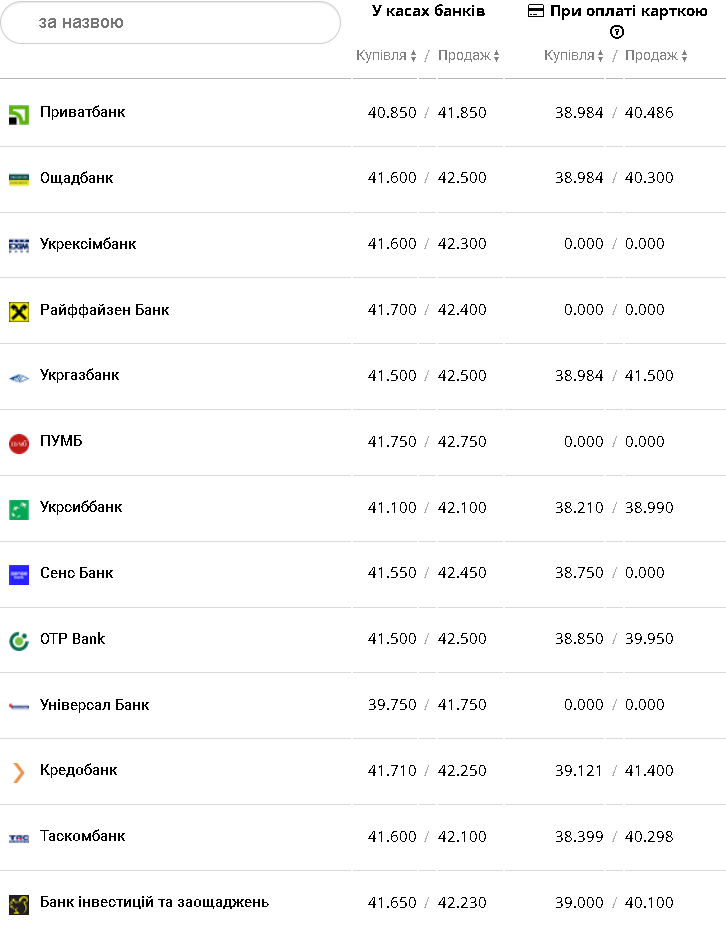Open the Універсал Банк link

coord(94,705)
